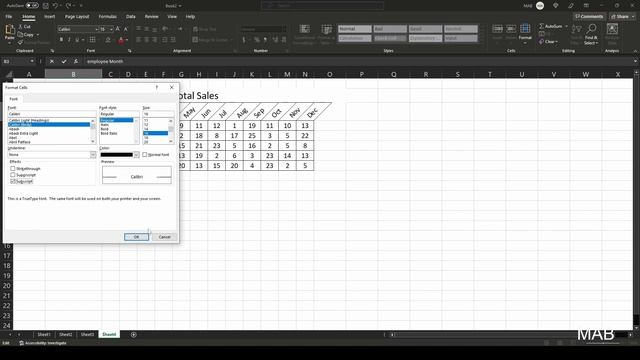This screenshot has width=640, height=360.
Task: Click the Save icon in title bar
Action: click(46, 6)
